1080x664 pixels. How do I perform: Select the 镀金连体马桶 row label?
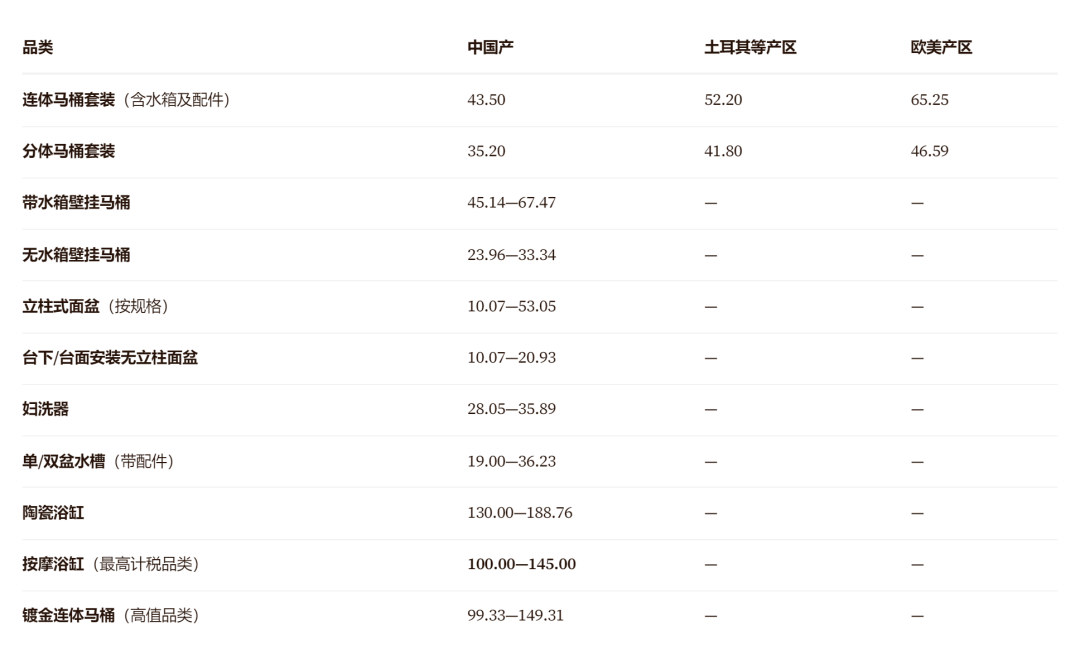[x=68, y=616]
